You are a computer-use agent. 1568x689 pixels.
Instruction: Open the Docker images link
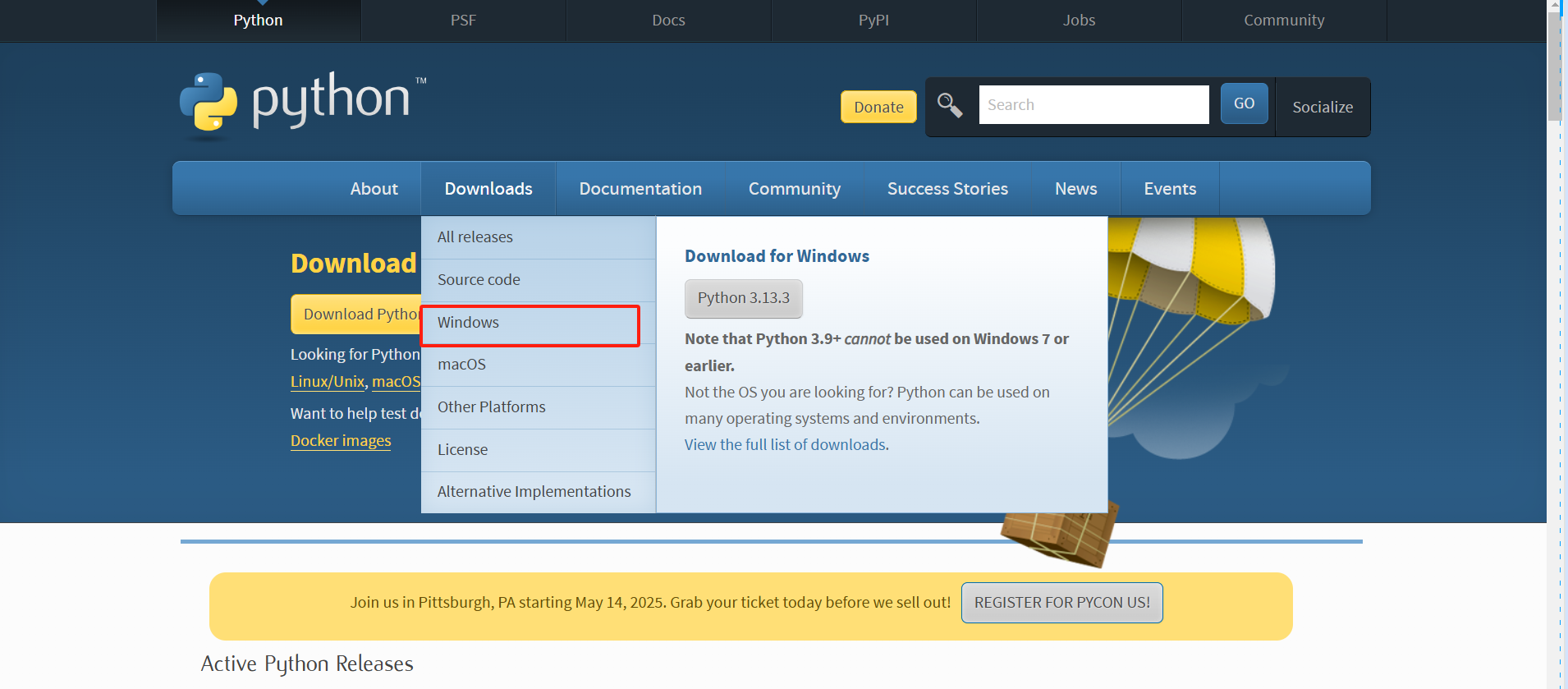(341, 441)
